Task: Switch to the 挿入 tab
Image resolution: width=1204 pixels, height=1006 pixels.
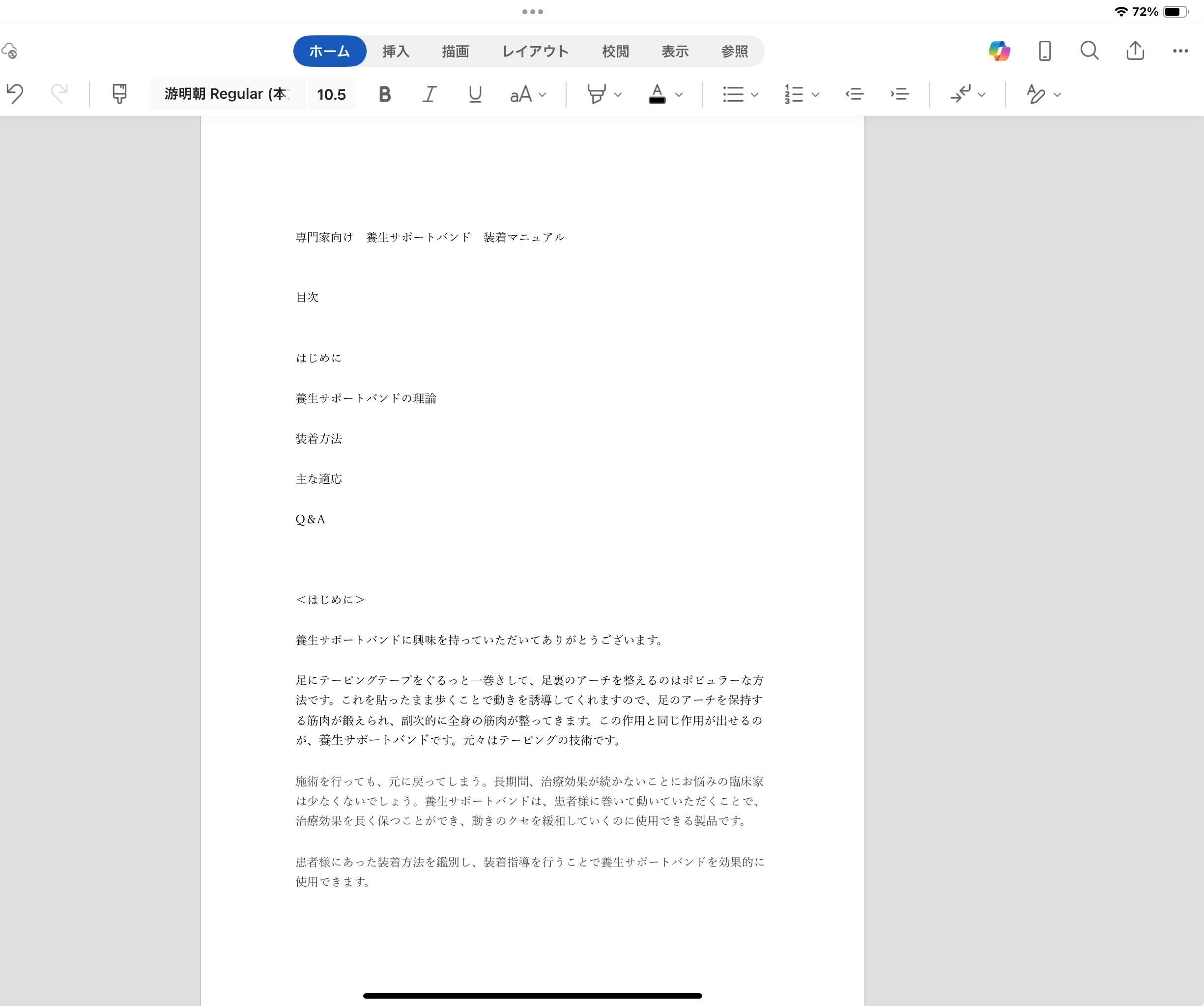Action: coord(396,52)
